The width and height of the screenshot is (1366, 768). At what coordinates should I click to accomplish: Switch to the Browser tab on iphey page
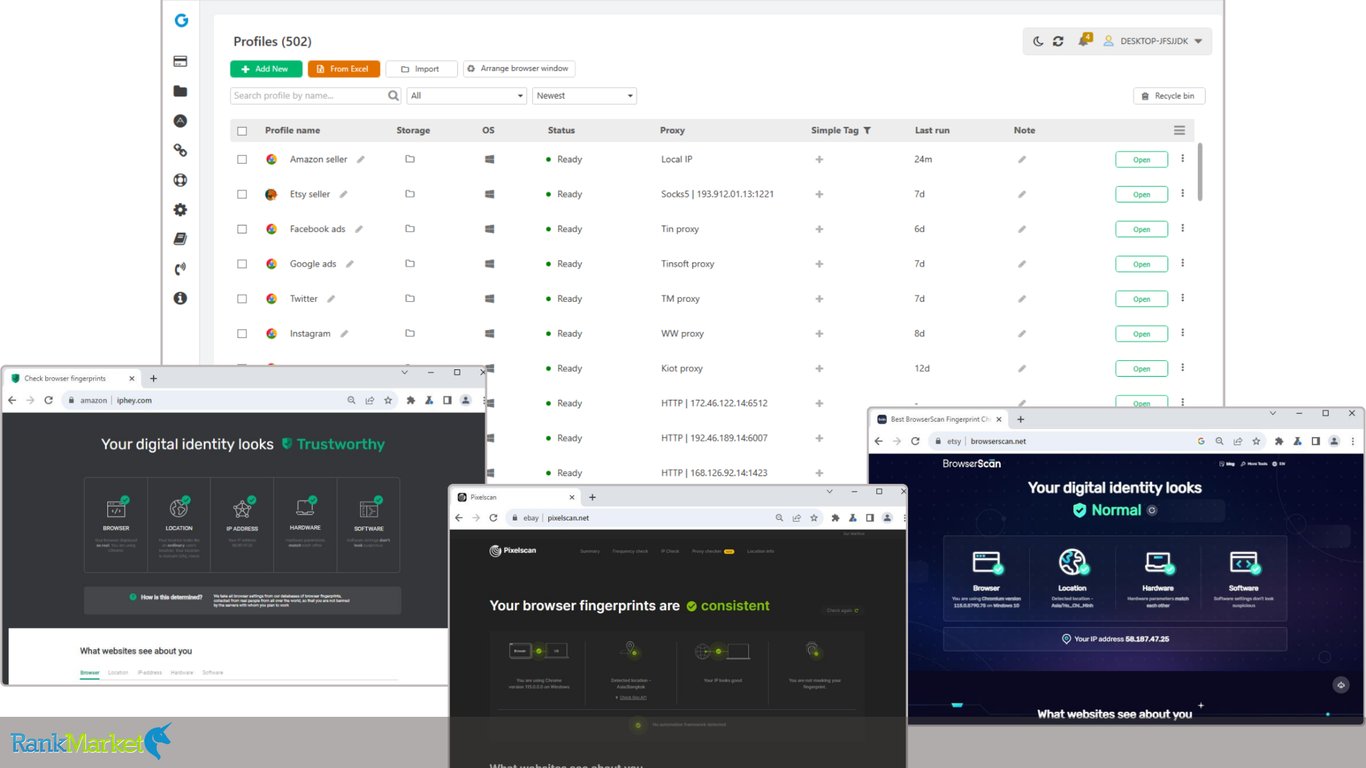[90, 673]
